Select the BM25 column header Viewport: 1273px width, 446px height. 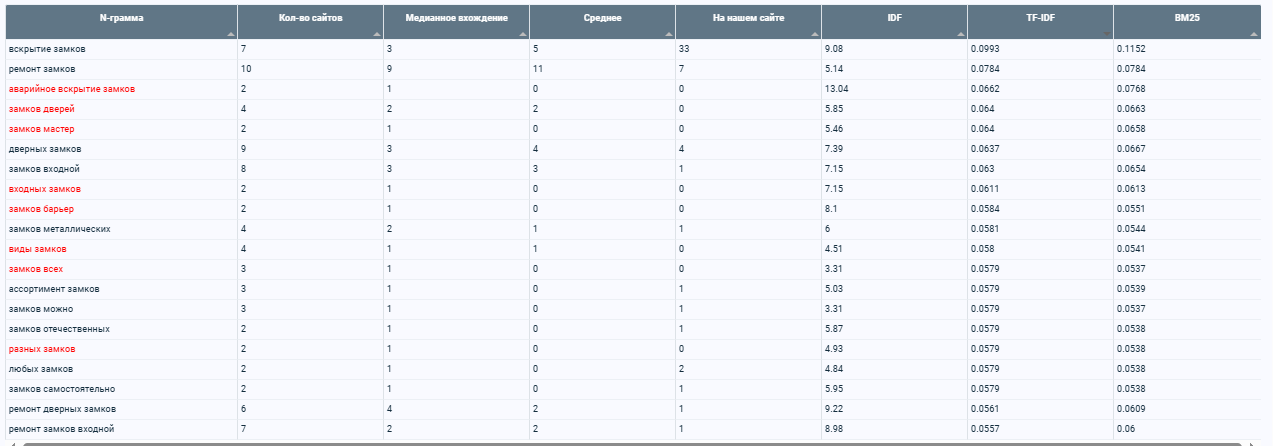(x=1186, y=21)
